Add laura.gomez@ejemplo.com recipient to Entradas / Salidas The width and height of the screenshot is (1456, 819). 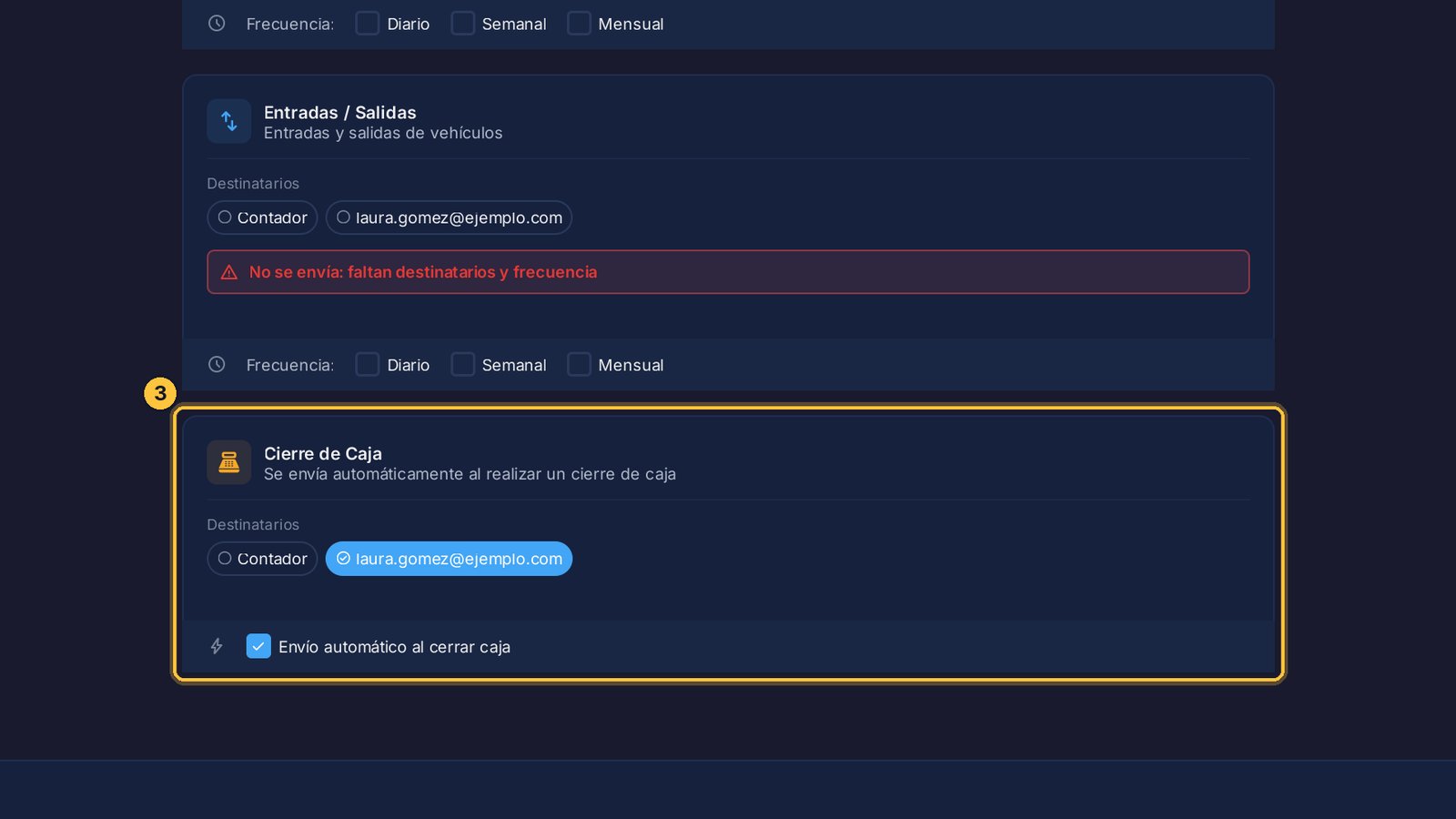tap(449, 217)
